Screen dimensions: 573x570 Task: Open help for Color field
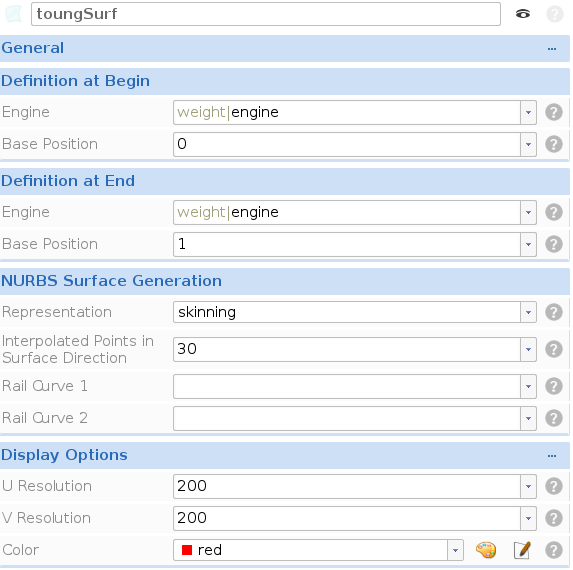[x=554, y=550]
